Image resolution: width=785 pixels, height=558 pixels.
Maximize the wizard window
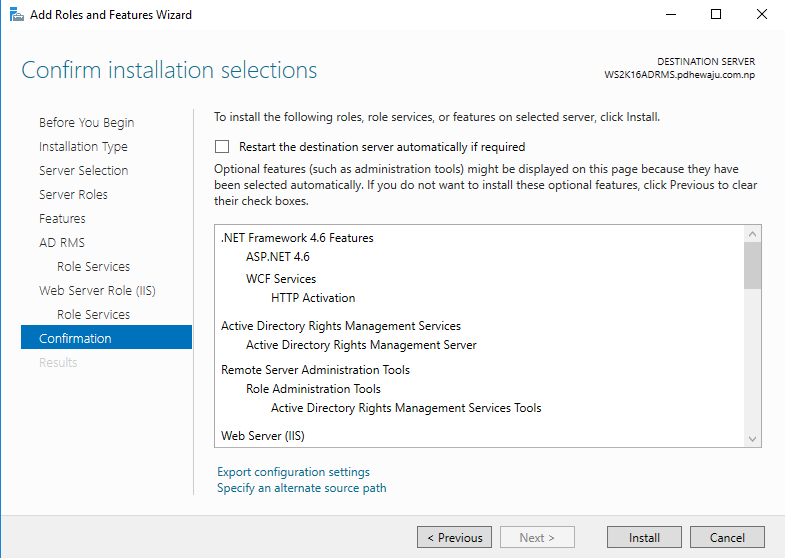[716, 14]
